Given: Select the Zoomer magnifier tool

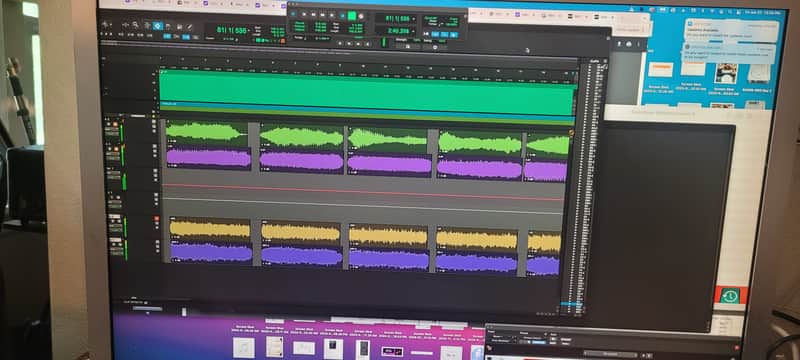Looking at the screenshot, I should [135, 24].
